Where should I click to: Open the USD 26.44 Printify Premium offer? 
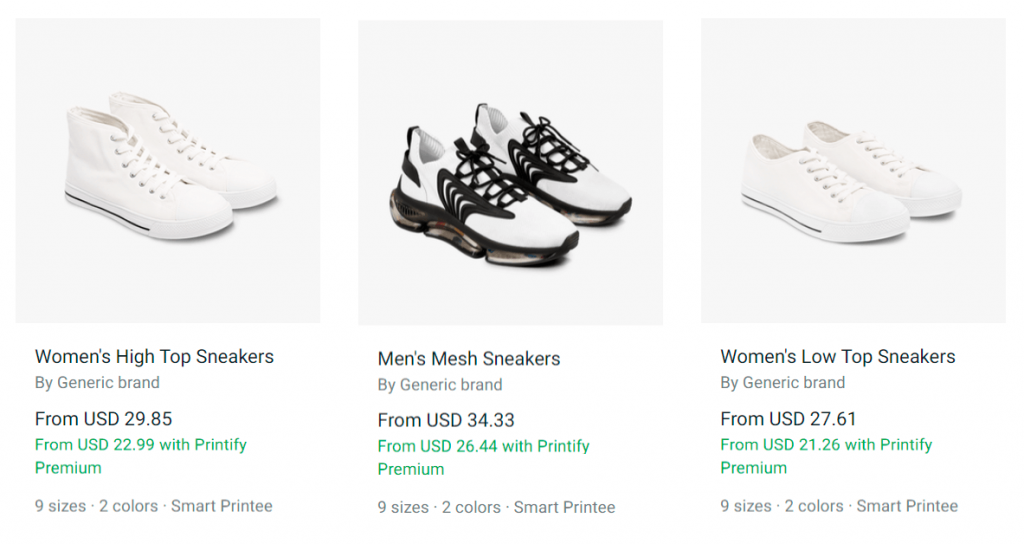pos(483,457)
